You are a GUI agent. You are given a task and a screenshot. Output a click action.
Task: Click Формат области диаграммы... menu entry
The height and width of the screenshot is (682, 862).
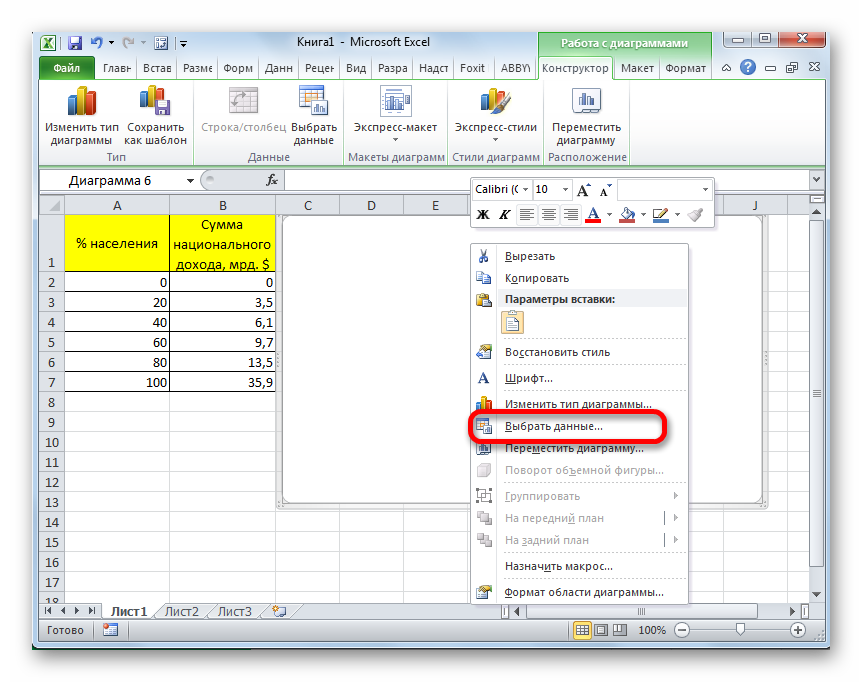click(579, 592)
